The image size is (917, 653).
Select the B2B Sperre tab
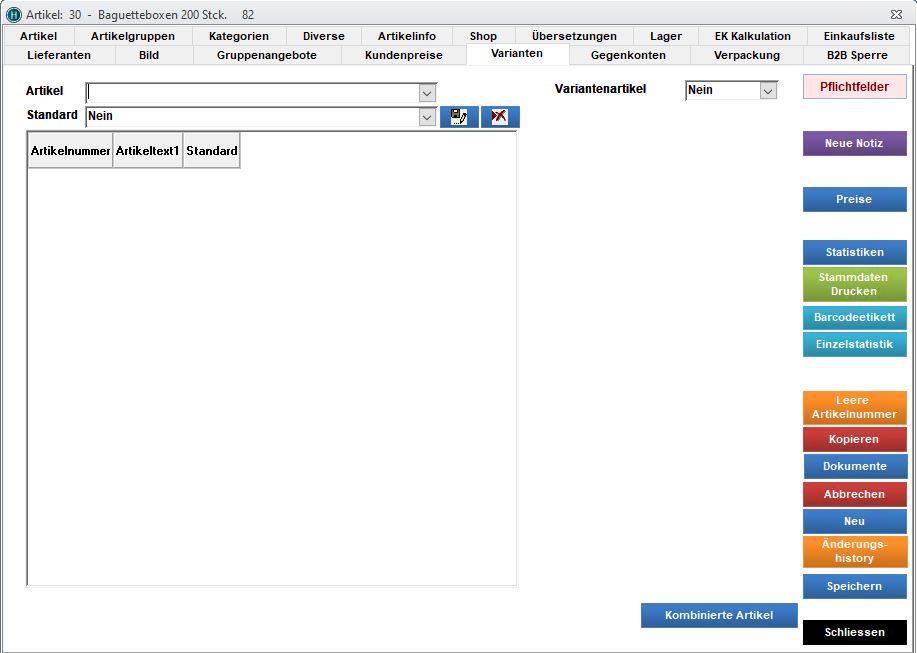click(857, 55)
